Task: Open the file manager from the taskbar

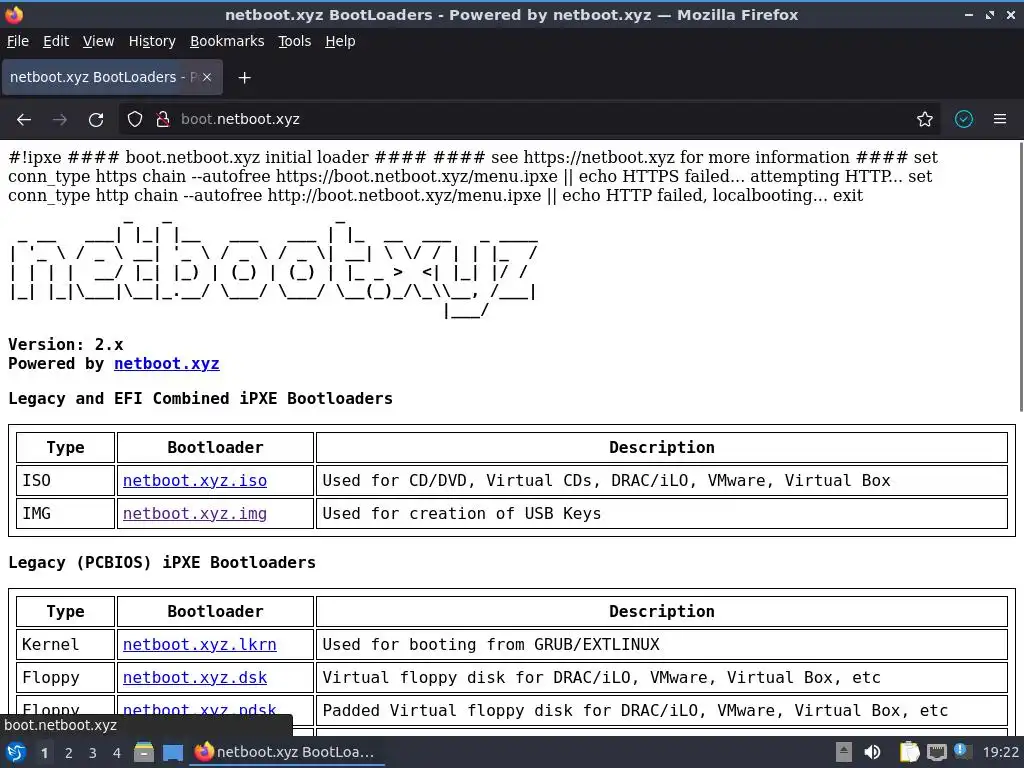Action: pos(144,752)
